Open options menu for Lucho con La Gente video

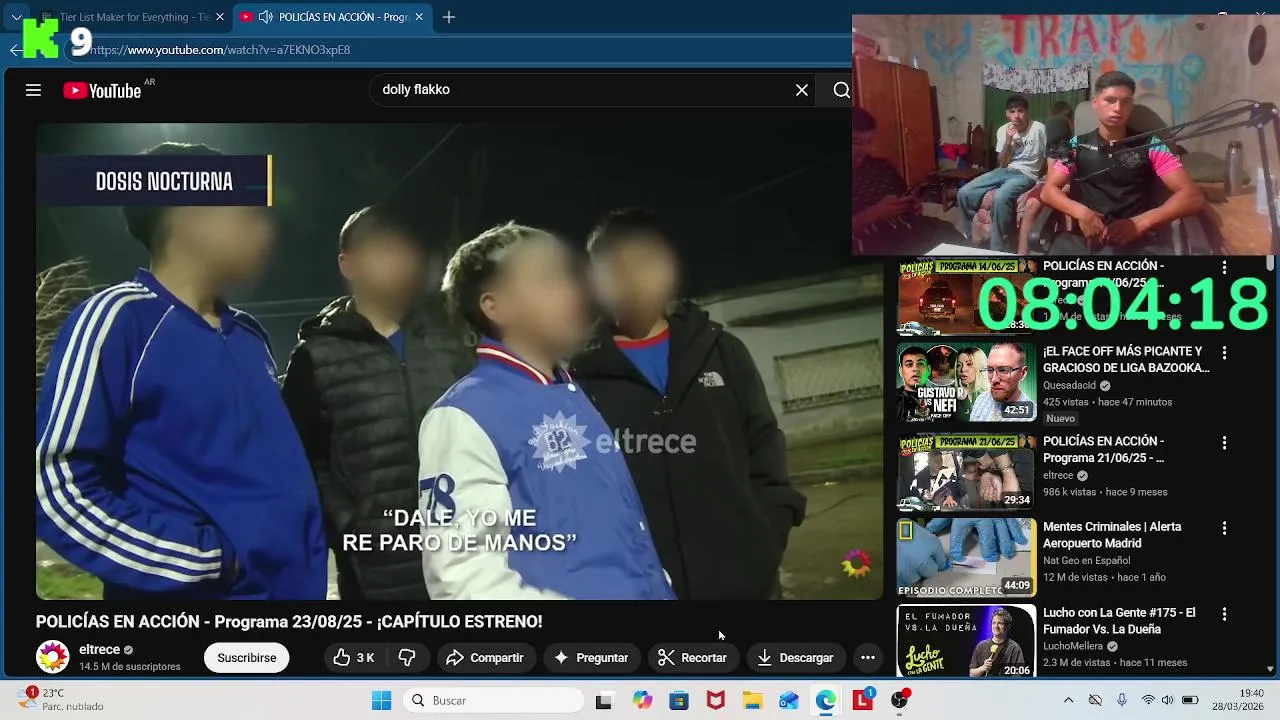pyautogui.click(x=1224, y=615)
